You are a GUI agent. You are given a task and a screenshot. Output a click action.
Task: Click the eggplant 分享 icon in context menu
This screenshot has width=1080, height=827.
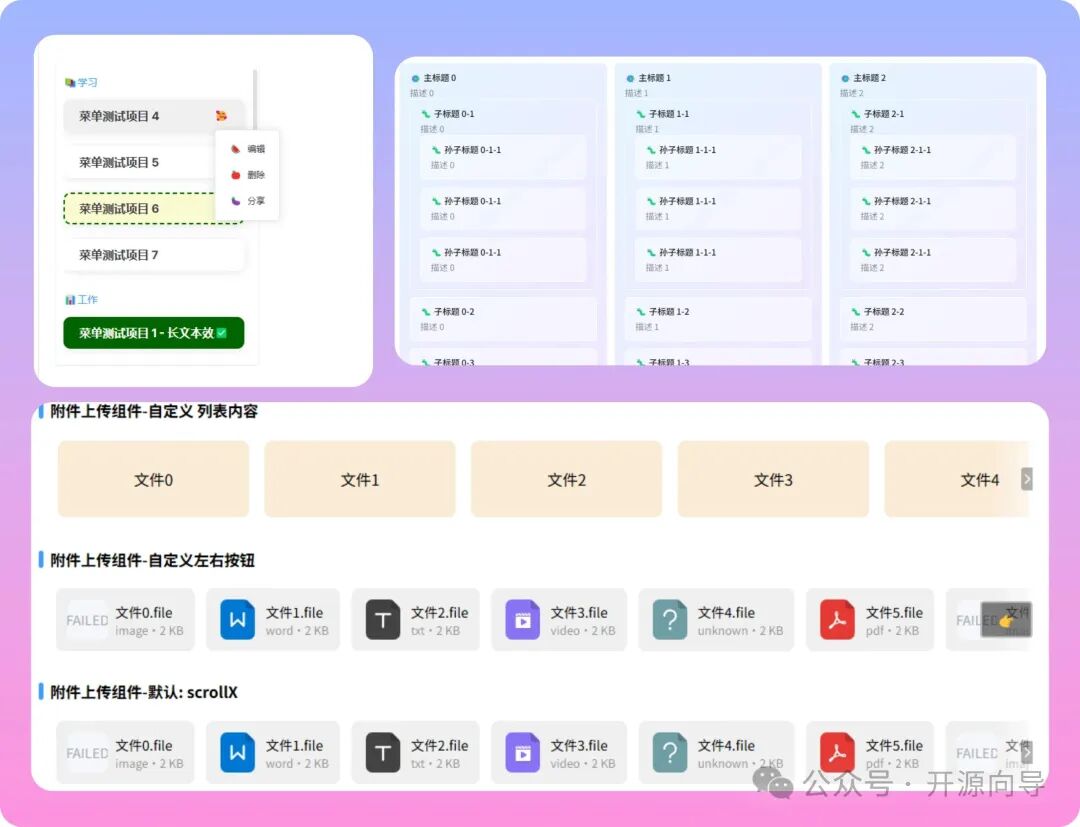234,200
